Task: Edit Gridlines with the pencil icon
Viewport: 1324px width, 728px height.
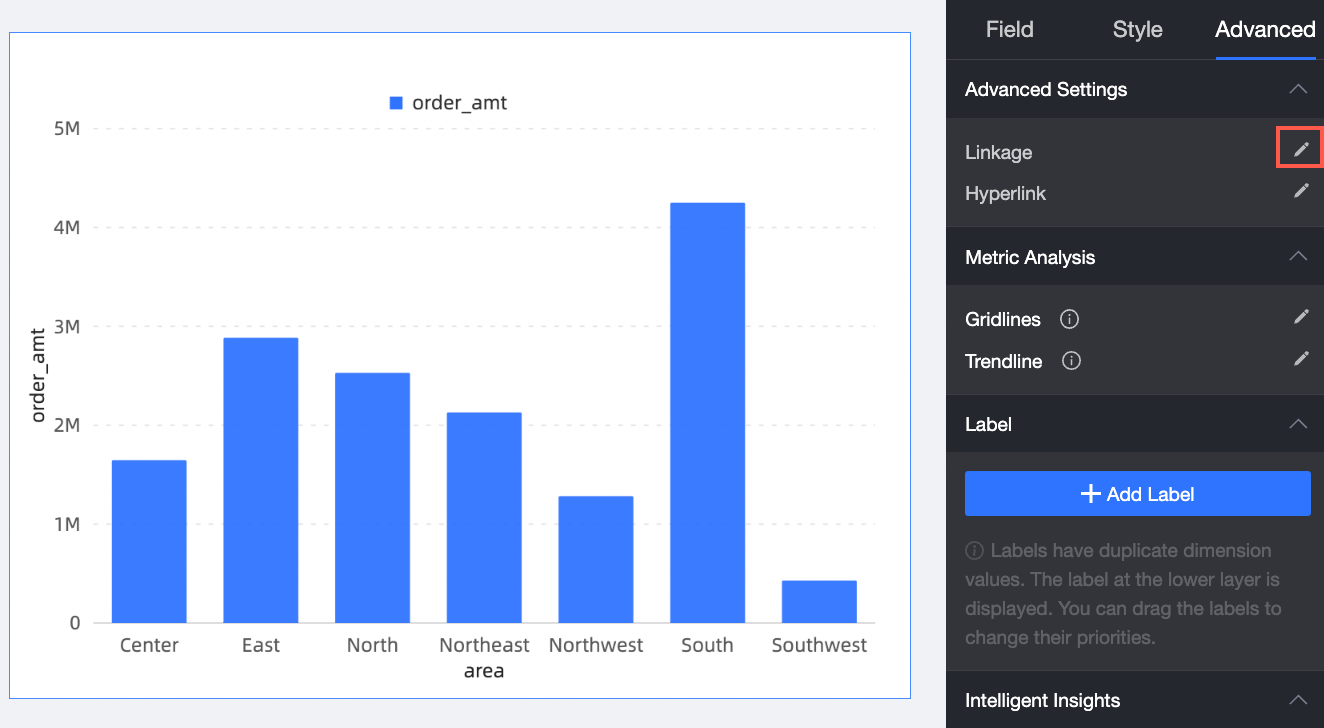Action: (x=1300, y=317)
